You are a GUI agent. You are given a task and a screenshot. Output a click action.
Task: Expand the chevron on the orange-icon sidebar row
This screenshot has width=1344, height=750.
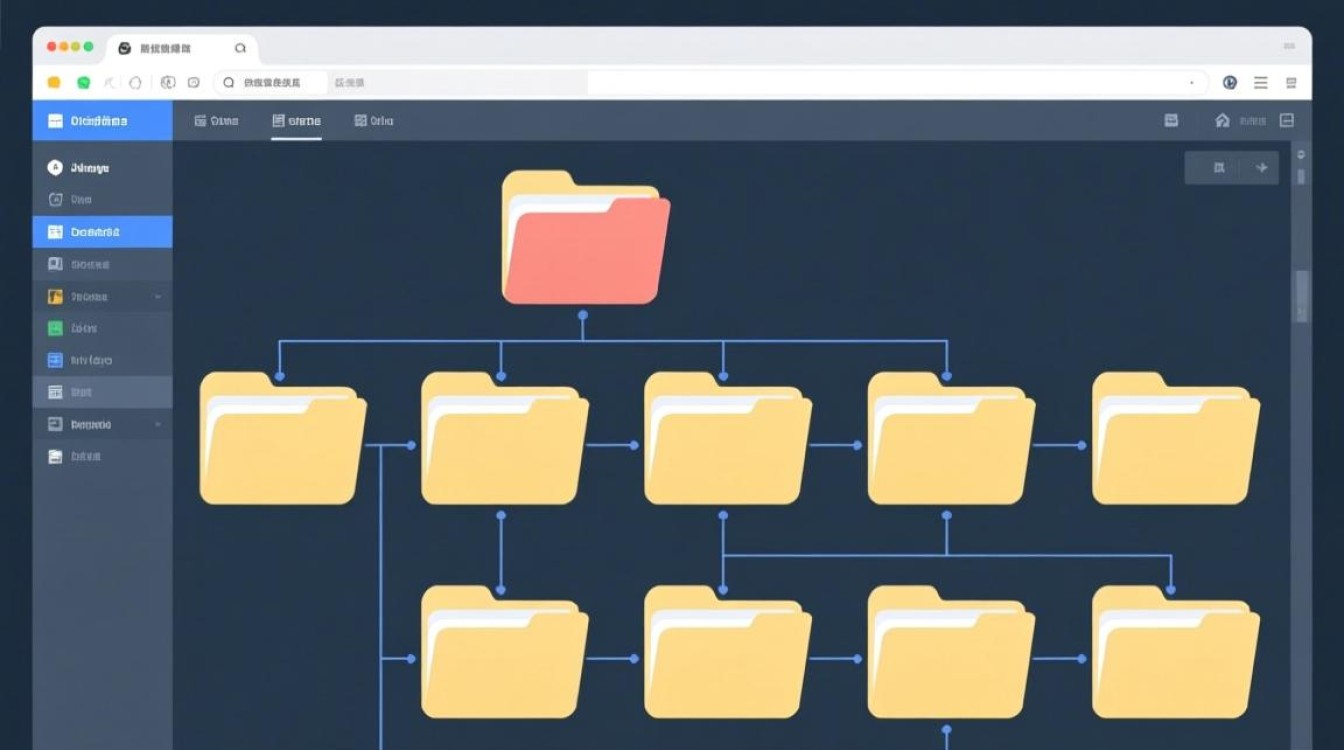(x=158, y=297)
